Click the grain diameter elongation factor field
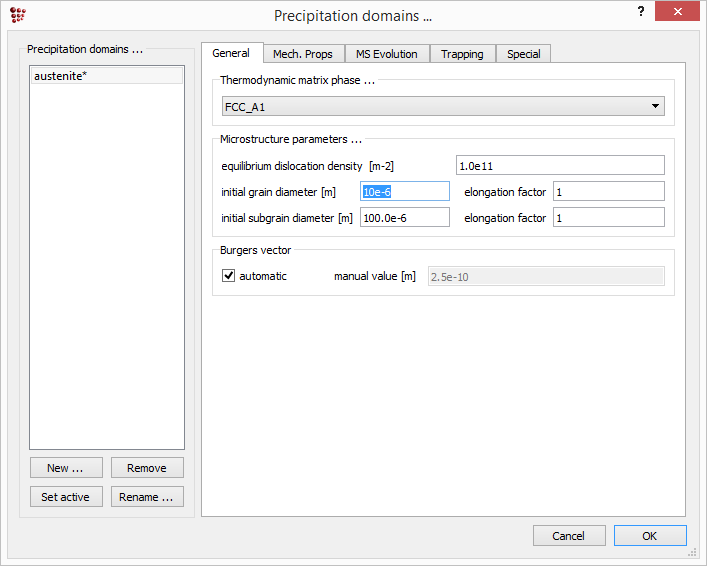Image resolution: width=707 pixels, height=566 pixels. (x=608, y=192)
